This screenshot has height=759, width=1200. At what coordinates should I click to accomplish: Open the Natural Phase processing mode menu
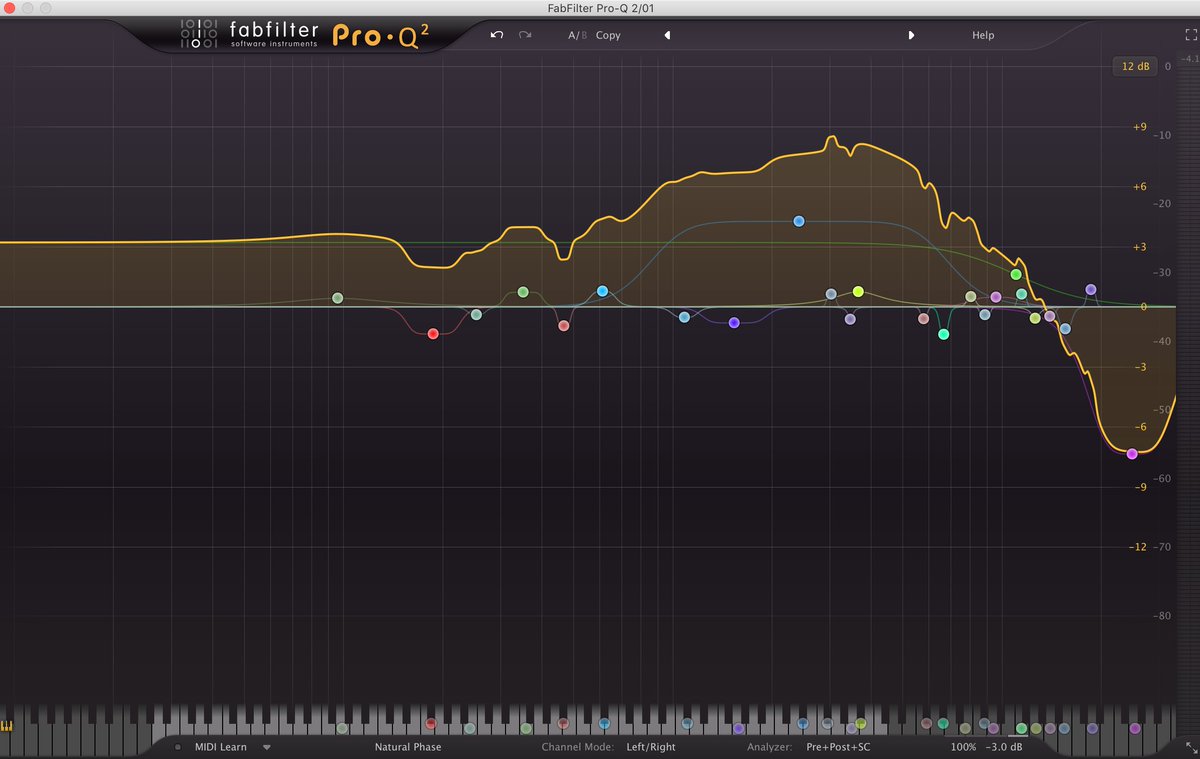(408, 747)
